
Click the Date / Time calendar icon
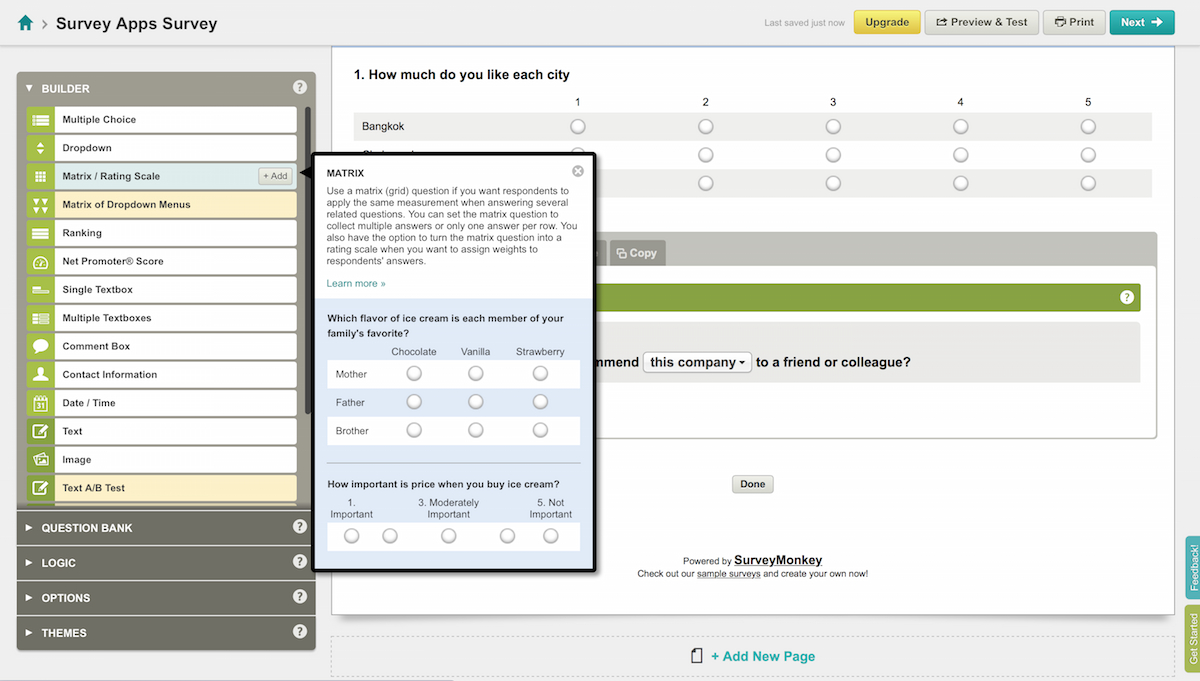(x=41, y=404)
